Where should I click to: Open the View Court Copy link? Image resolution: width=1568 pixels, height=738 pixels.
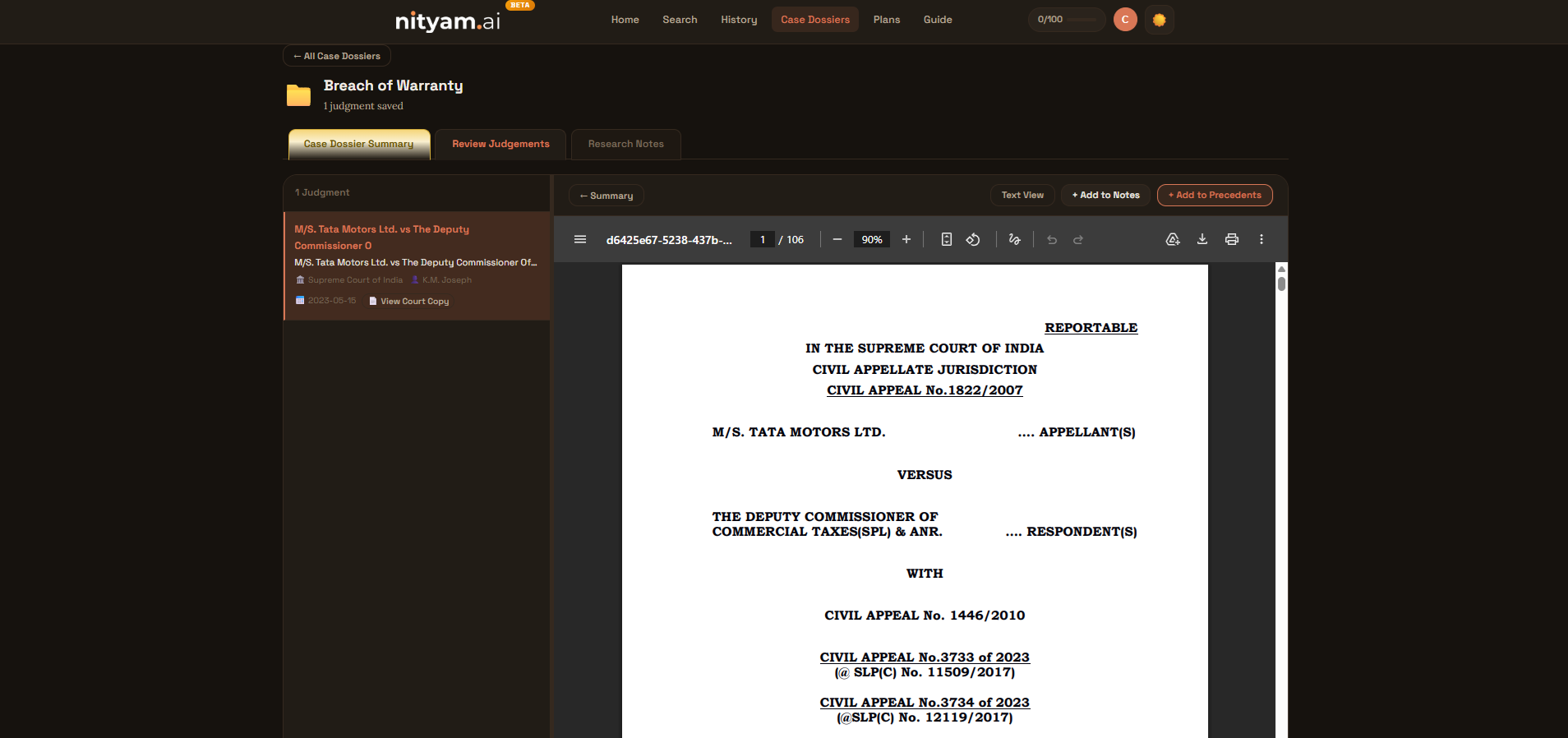pyautogui.click(x=409, y=302)
